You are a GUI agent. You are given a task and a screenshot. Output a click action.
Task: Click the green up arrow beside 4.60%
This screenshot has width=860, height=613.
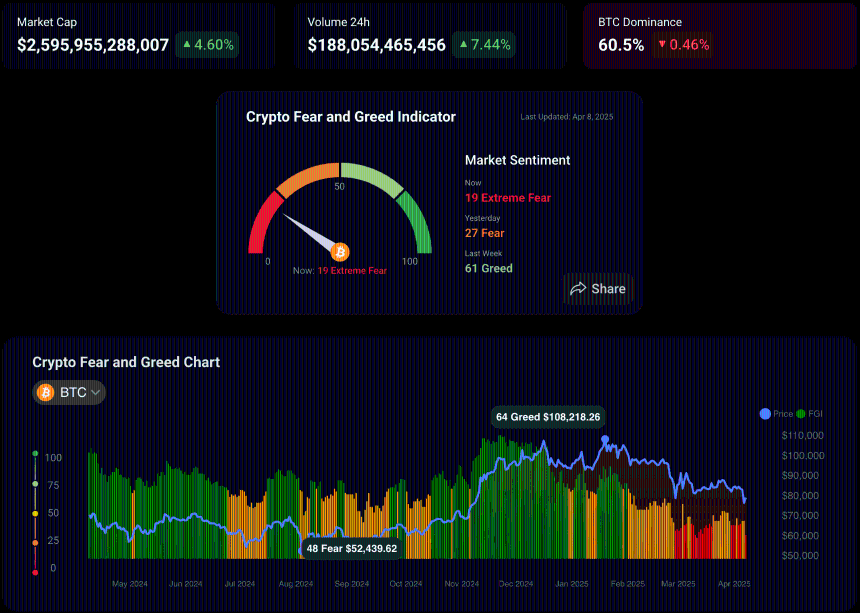click(187, 45)
